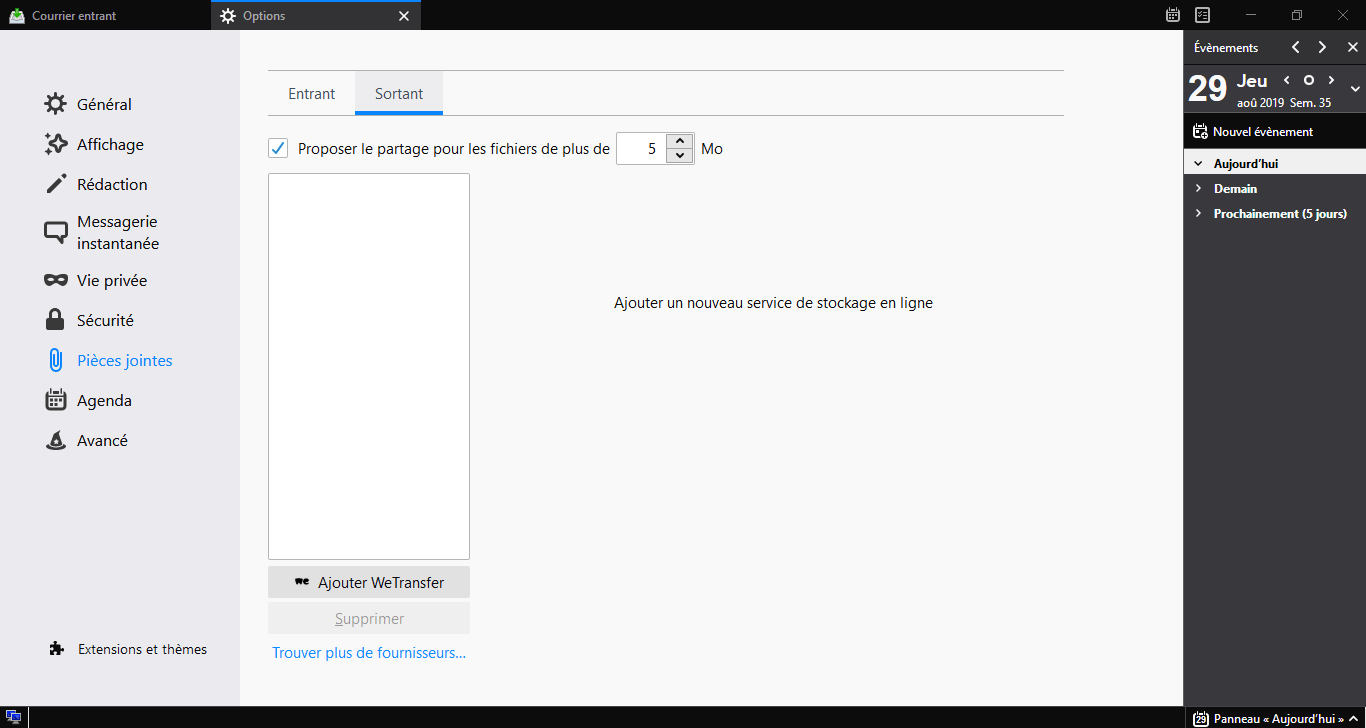1366x728 pixels.
Task: Collapse the Aujourd'hui section
Action: (1198, 163)
